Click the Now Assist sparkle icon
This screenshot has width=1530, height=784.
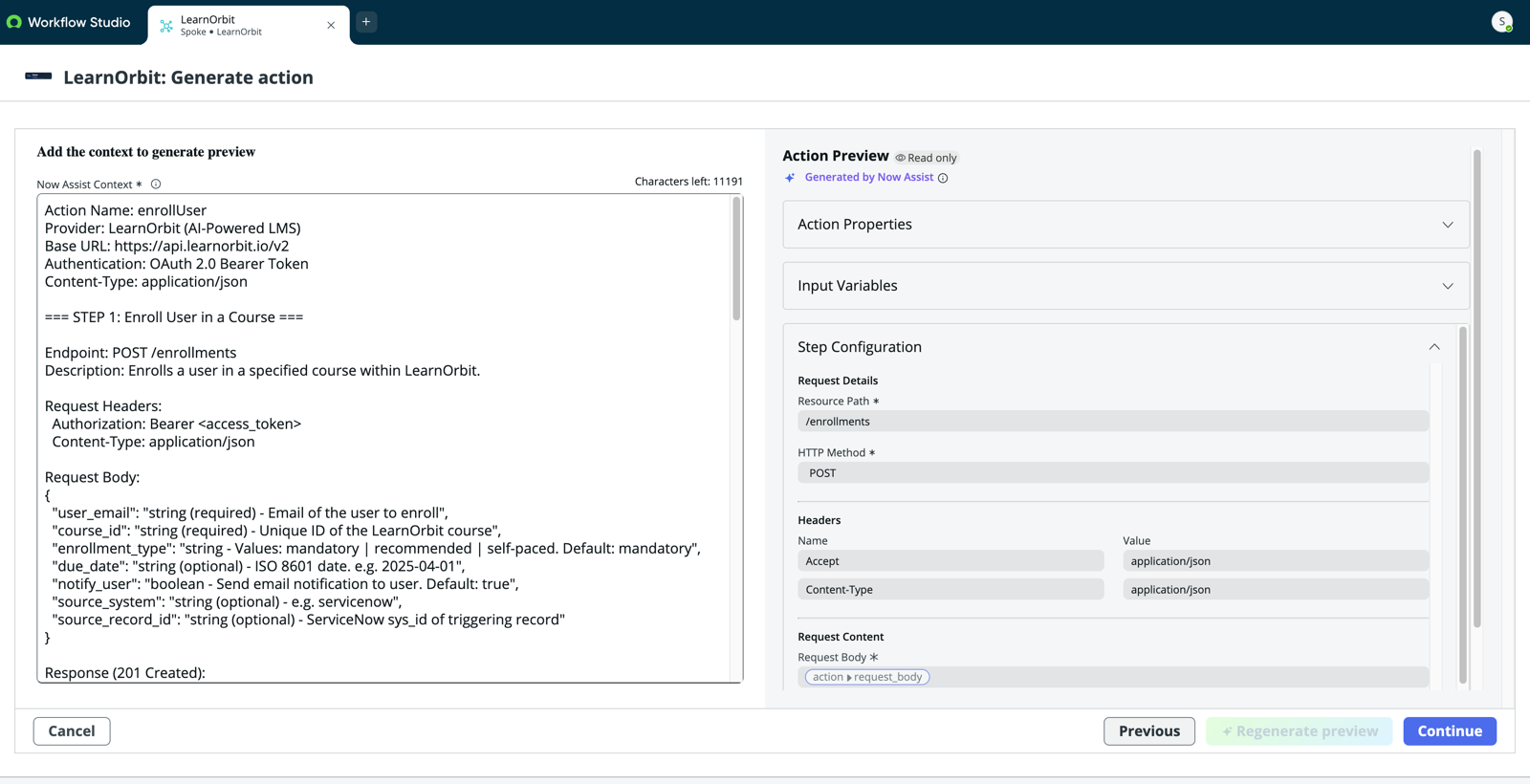pyautogui.click(x=790, y=178)
